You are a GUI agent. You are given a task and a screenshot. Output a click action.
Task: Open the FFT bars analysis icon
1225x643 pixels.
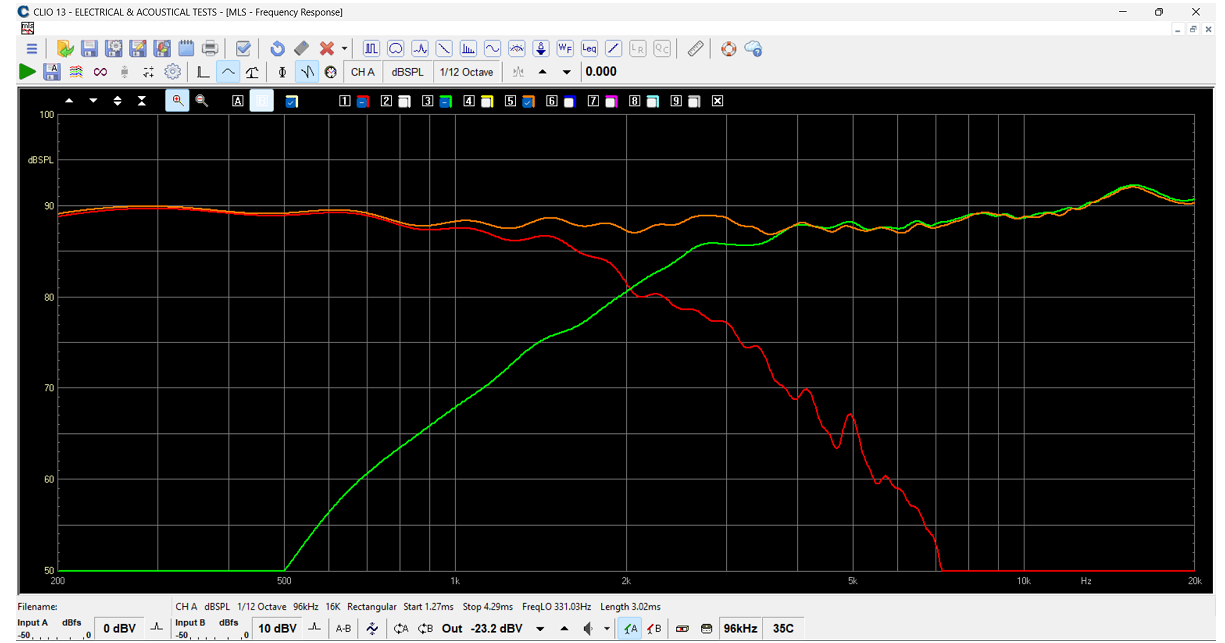(x=468, y=48)
